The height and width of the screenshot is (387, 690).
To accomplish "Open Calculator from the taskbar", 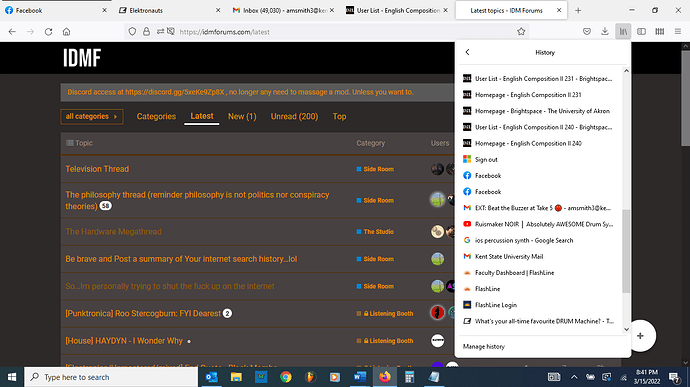I will [409, 377].
